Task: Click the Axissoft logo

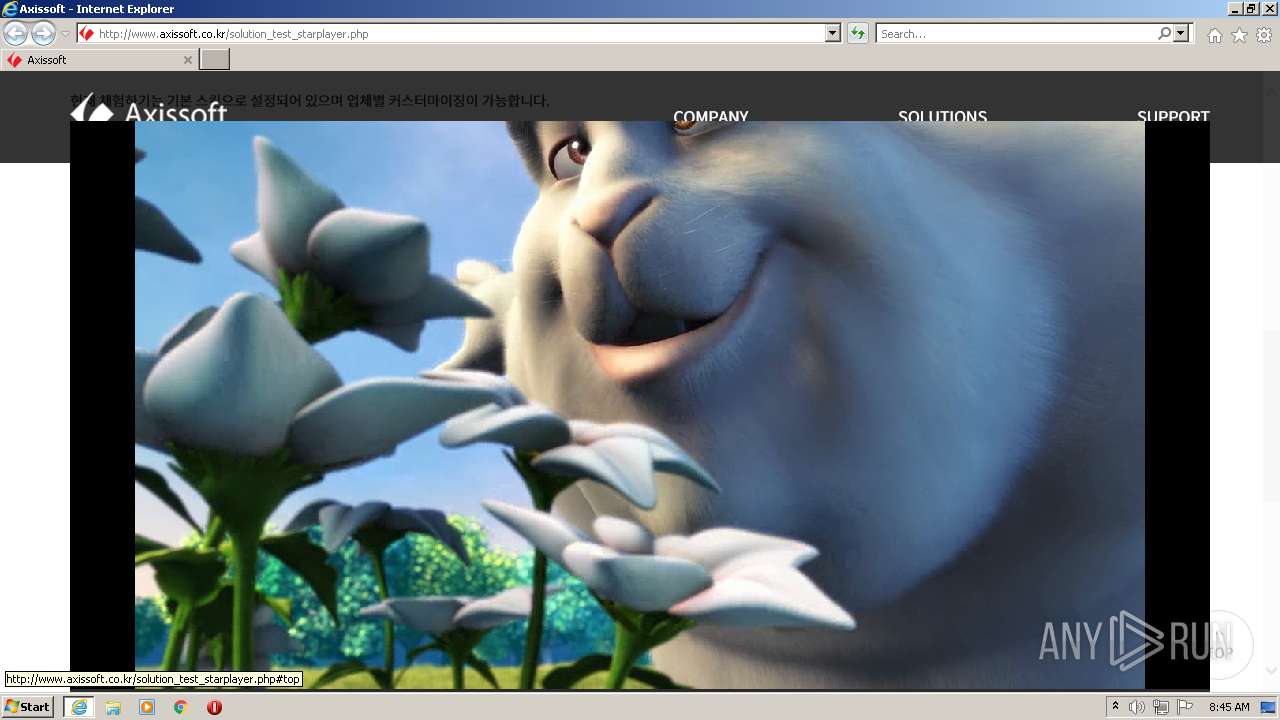Action: [x=149, y=110]
